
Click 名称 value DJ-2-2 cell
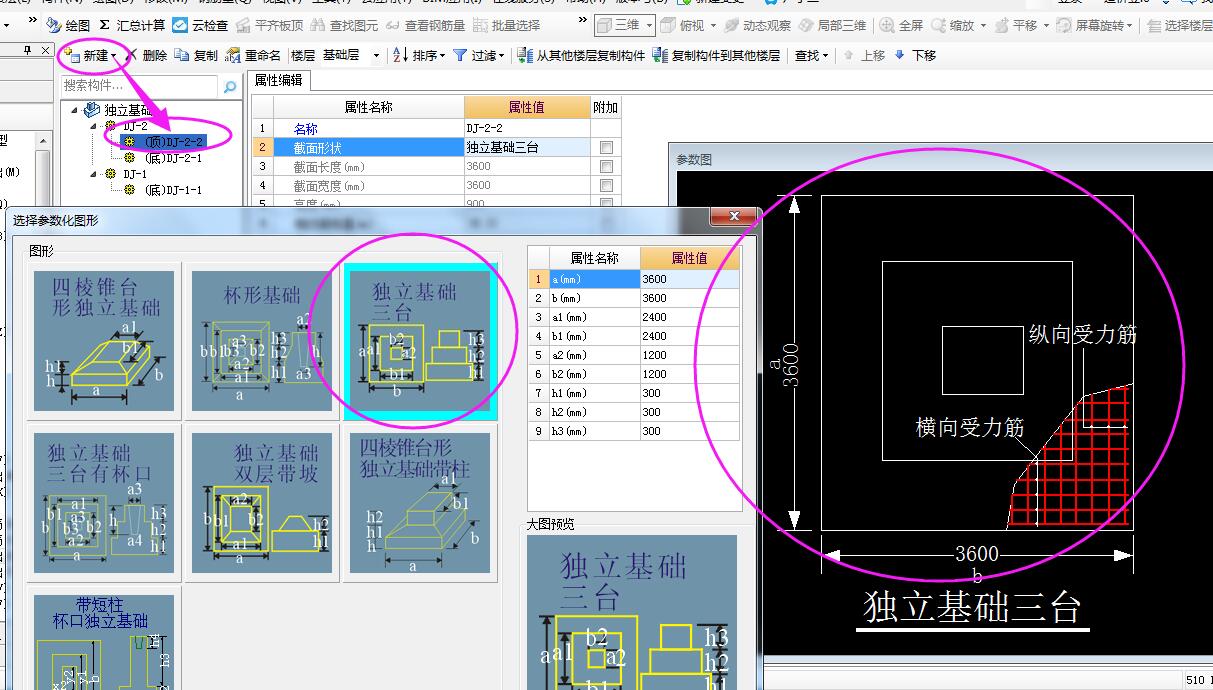[x=527, y=128]
